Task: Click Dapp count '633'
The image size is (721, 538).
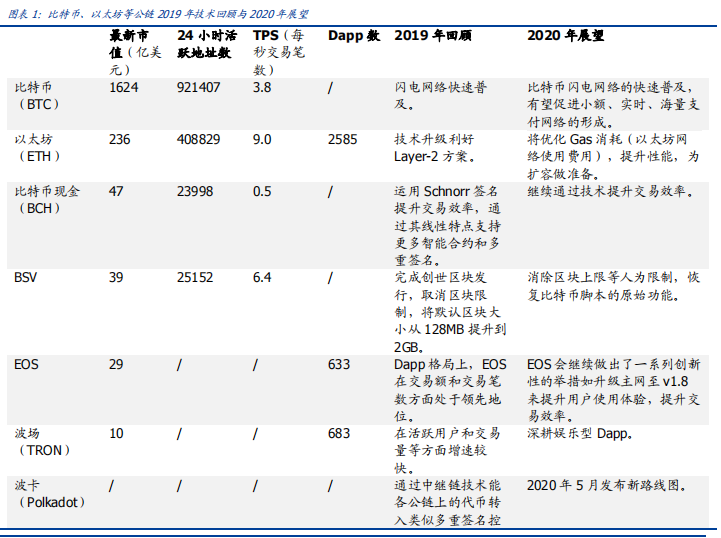Action: click(339, 365)
